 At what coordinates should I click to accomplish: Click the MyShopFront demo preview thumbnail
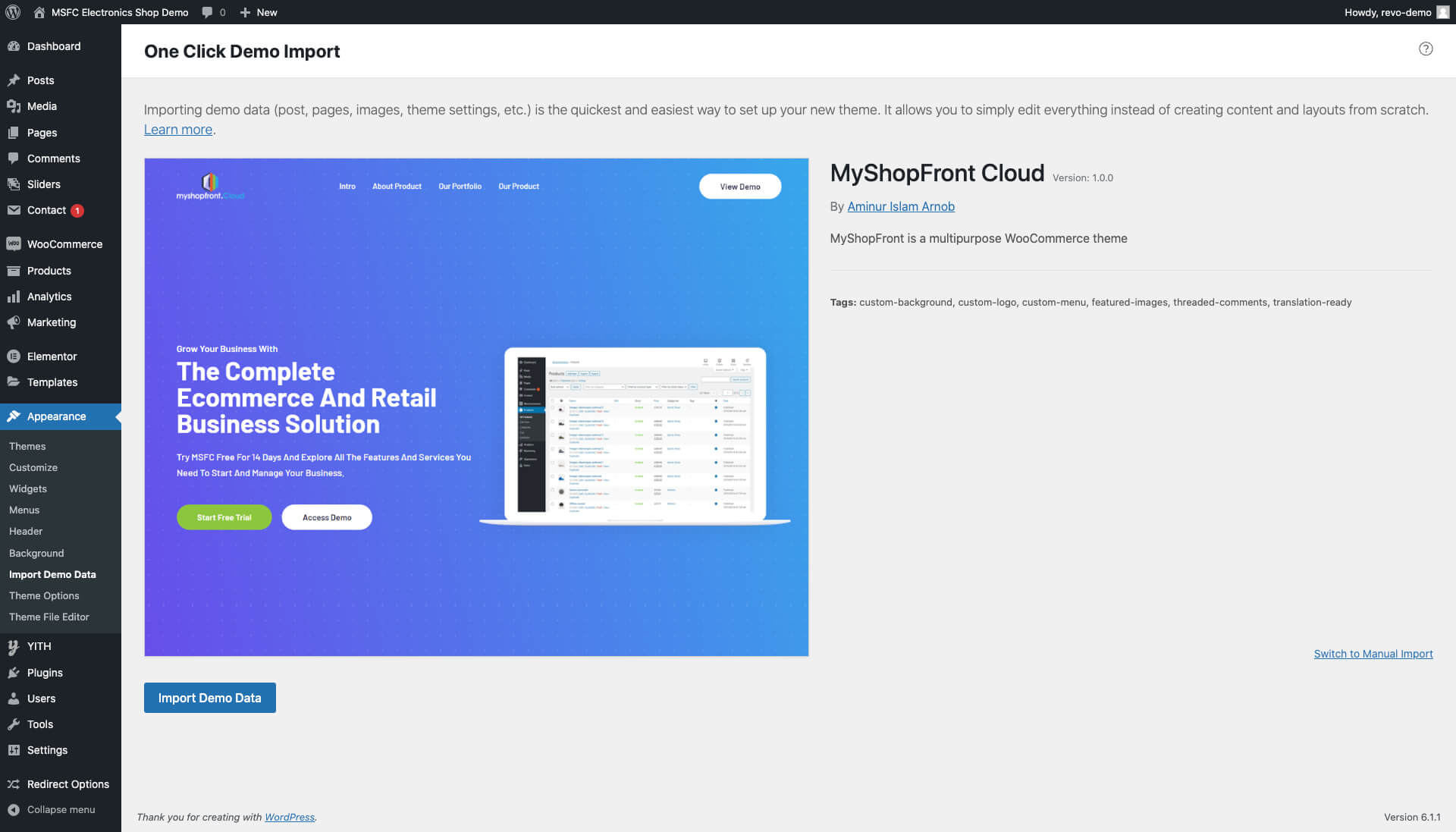click(476, 407)
